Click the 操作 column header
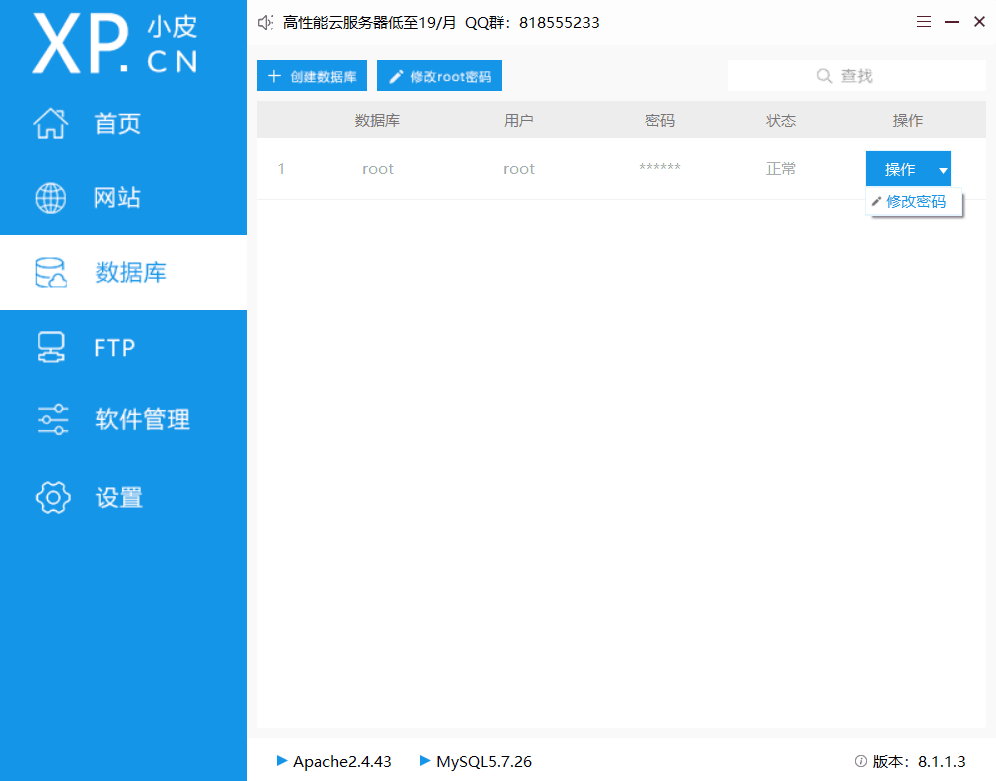996x781 pixels. pyautogui.click(x=908, y=120)
